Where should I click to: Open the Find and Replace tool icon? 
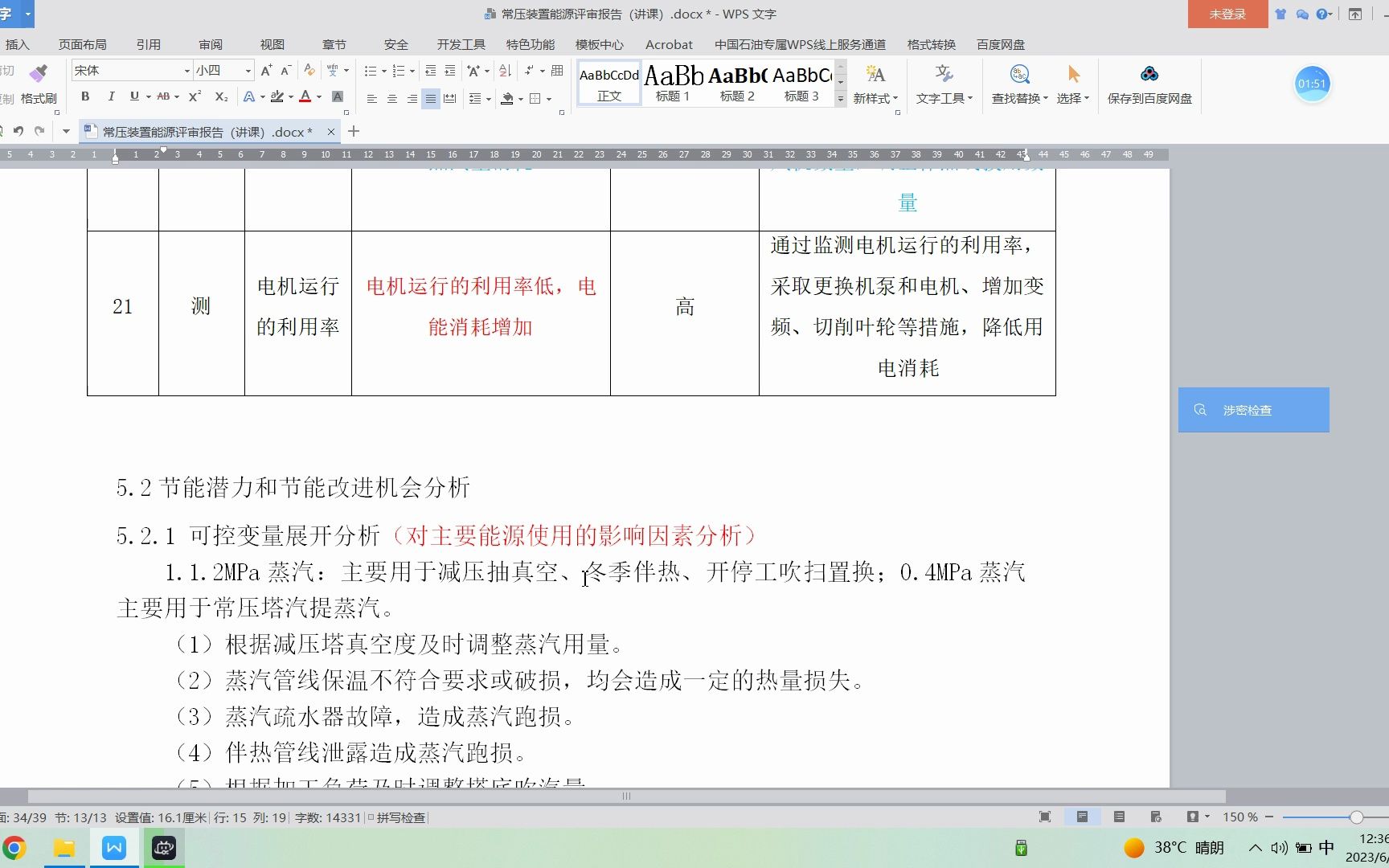click(x=1019, y=75)
